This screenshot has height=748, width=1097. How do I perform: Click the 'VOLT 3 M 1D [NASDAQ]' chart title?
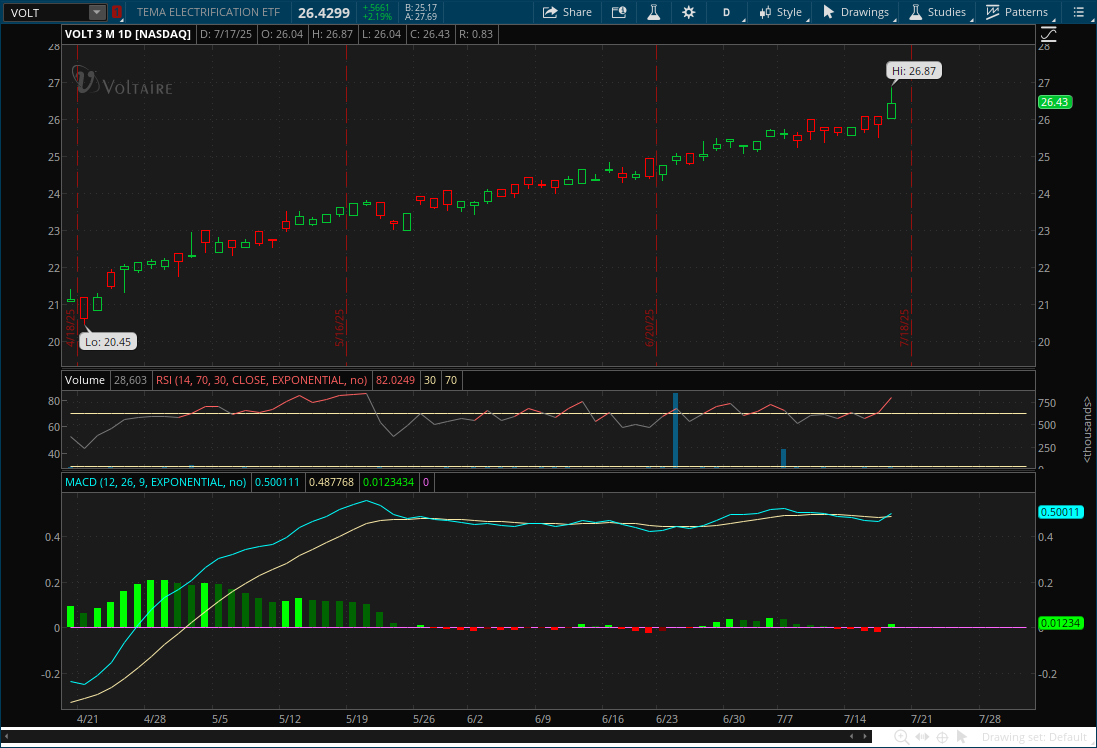coord(128,34)
